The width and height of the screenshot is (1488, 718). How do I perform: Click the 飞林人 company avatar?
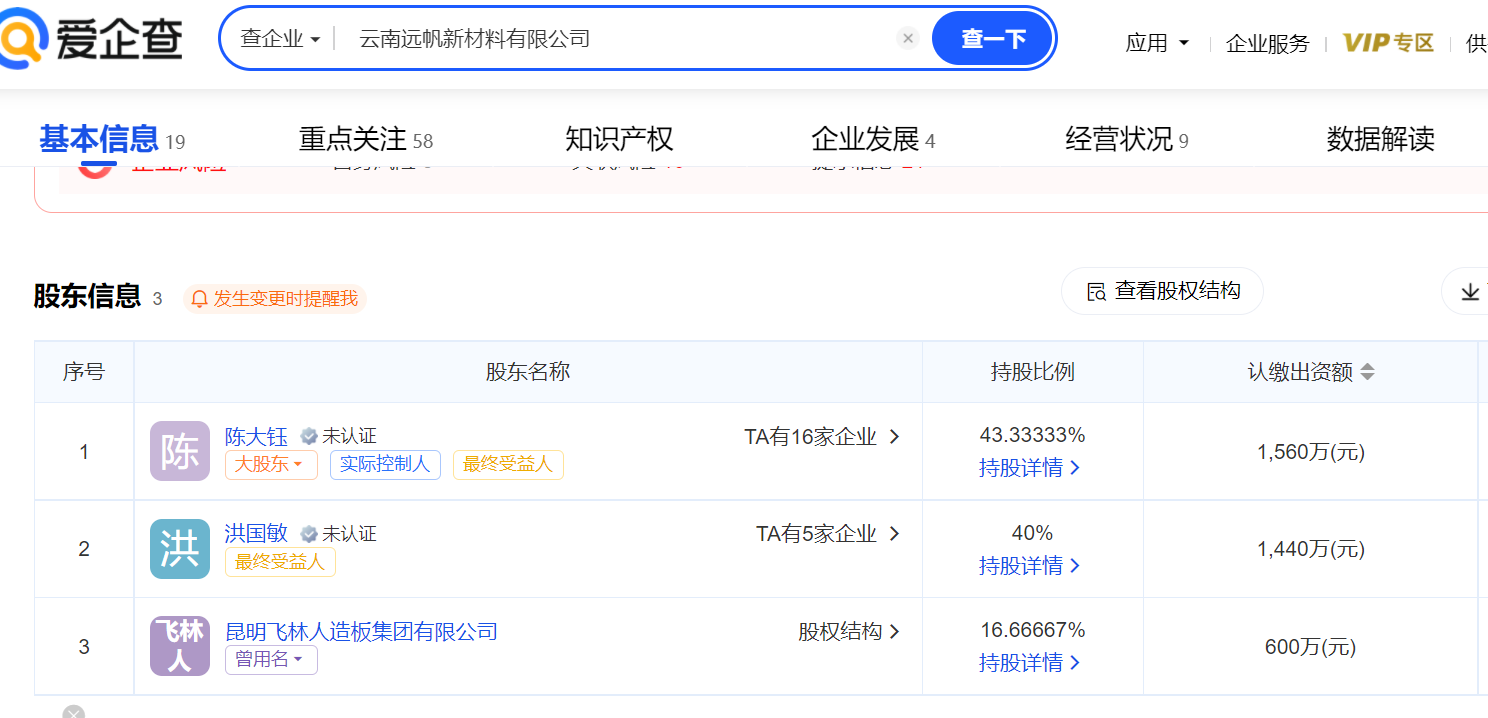pos(180,646)
